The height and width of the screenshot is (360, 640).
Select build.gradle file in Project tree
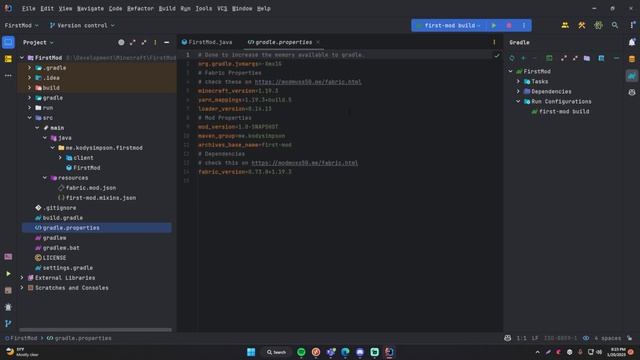pos(59,218)
